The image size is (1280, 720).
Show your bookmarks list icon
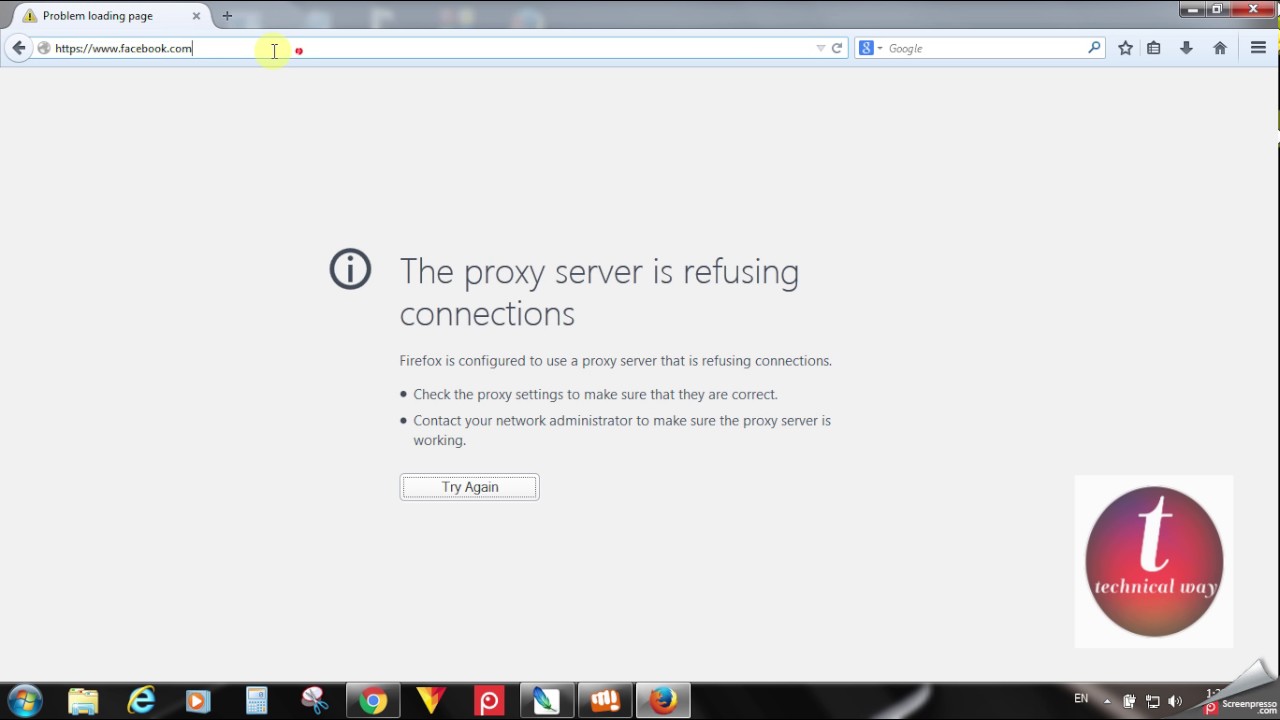pyautogui.click(x=1154, y=48)
